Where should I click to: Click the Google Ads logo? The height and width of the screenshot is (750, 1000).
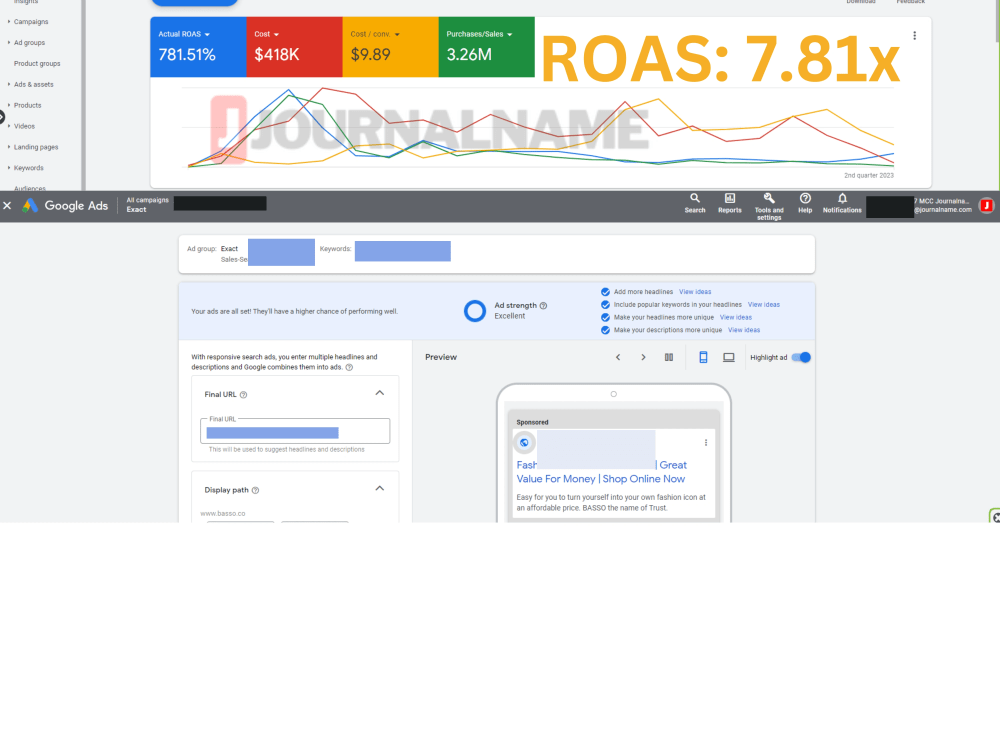(65, 205)
